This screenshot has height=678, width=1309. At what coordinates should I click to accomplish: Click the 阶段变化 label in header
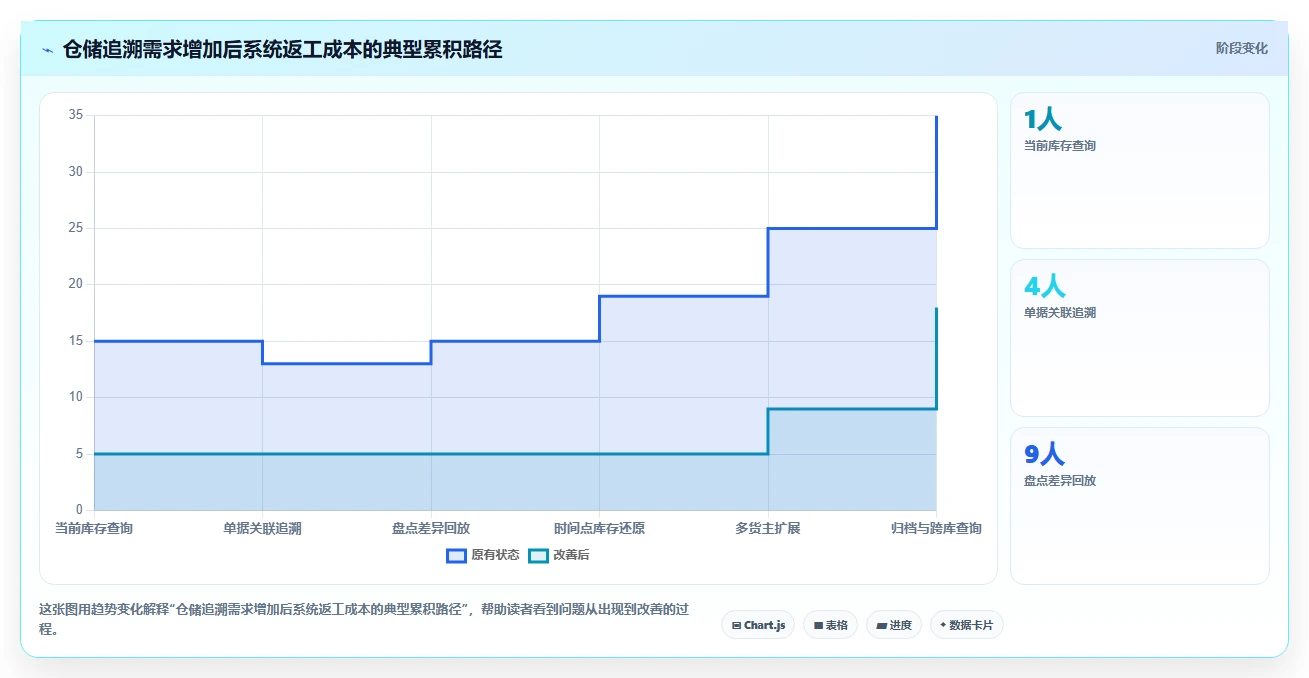(x=1242, y=48)
